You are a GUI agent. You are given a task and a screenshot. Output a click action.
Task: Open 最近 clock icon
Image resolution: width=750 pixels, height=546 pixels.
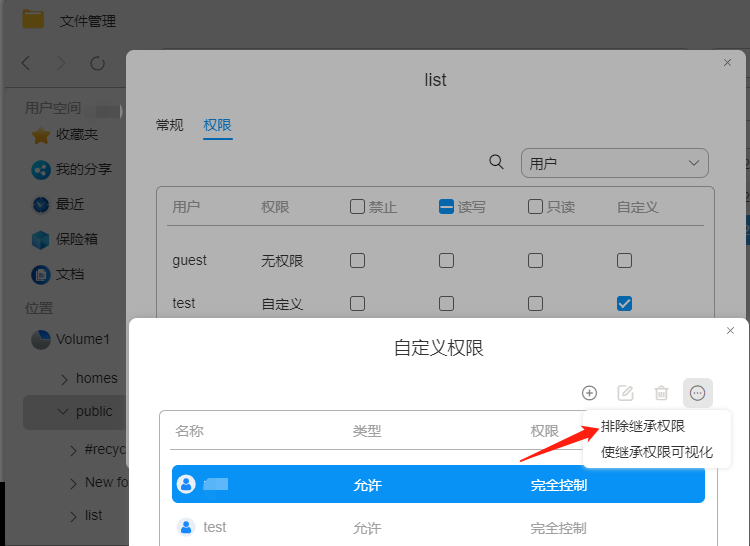click(x=41, y=205)
